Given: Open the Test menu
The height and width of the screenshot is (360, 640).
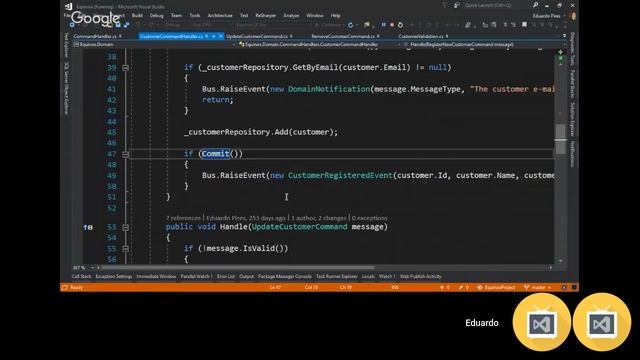Looking at the screenshot, I should pyautogui.click(x=244, y=16).
